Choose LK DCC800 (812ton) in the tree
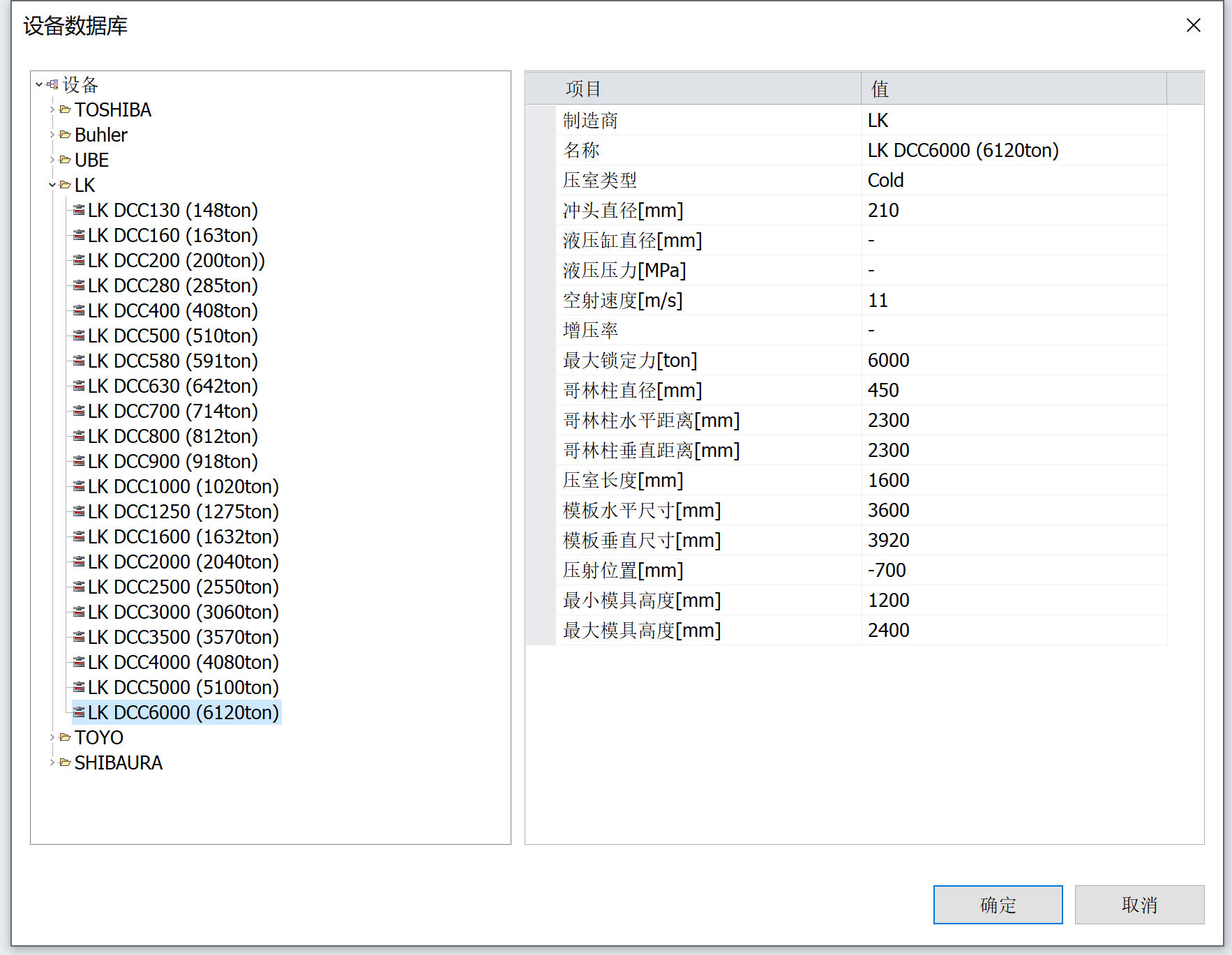 (x=173, y=436)
